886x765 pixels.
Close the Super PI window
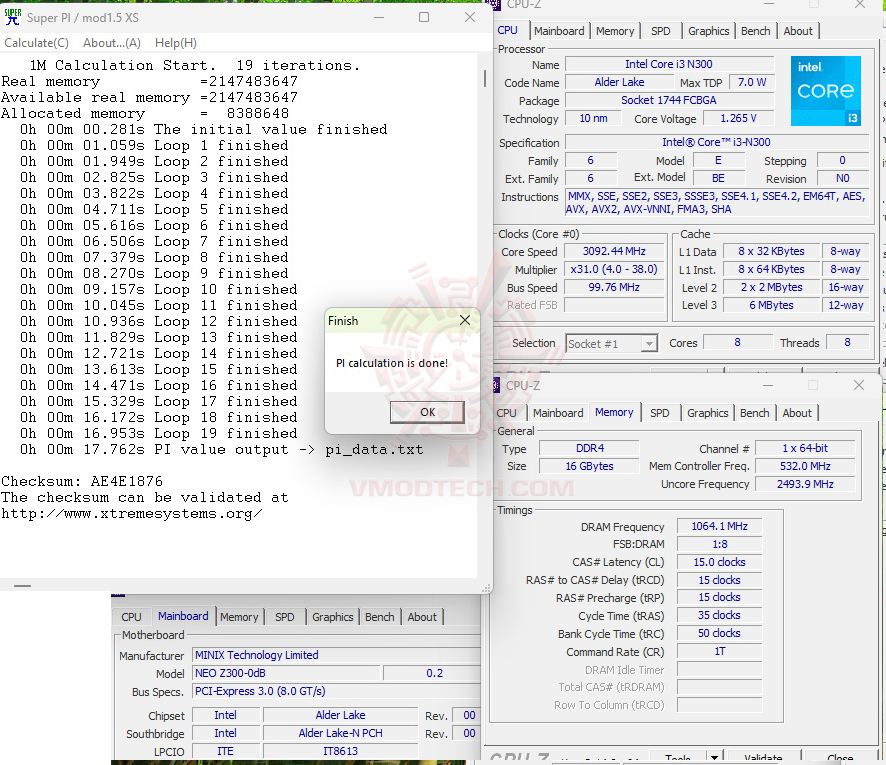[x=470, y=17]
